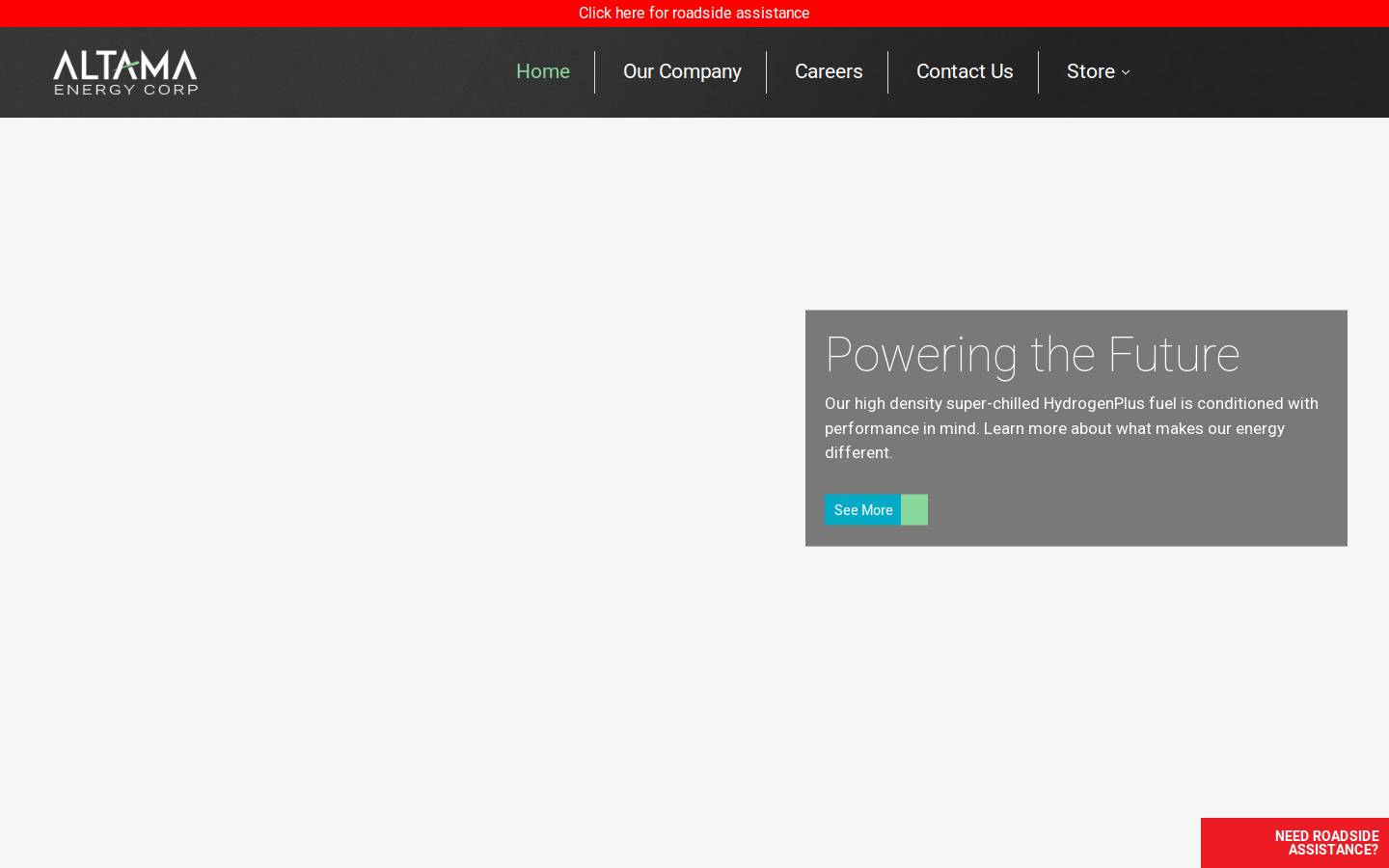The height and width of the screenshot is (868, 1389).
Task: Navigate to Contact Us
Action: pos(965,71)
